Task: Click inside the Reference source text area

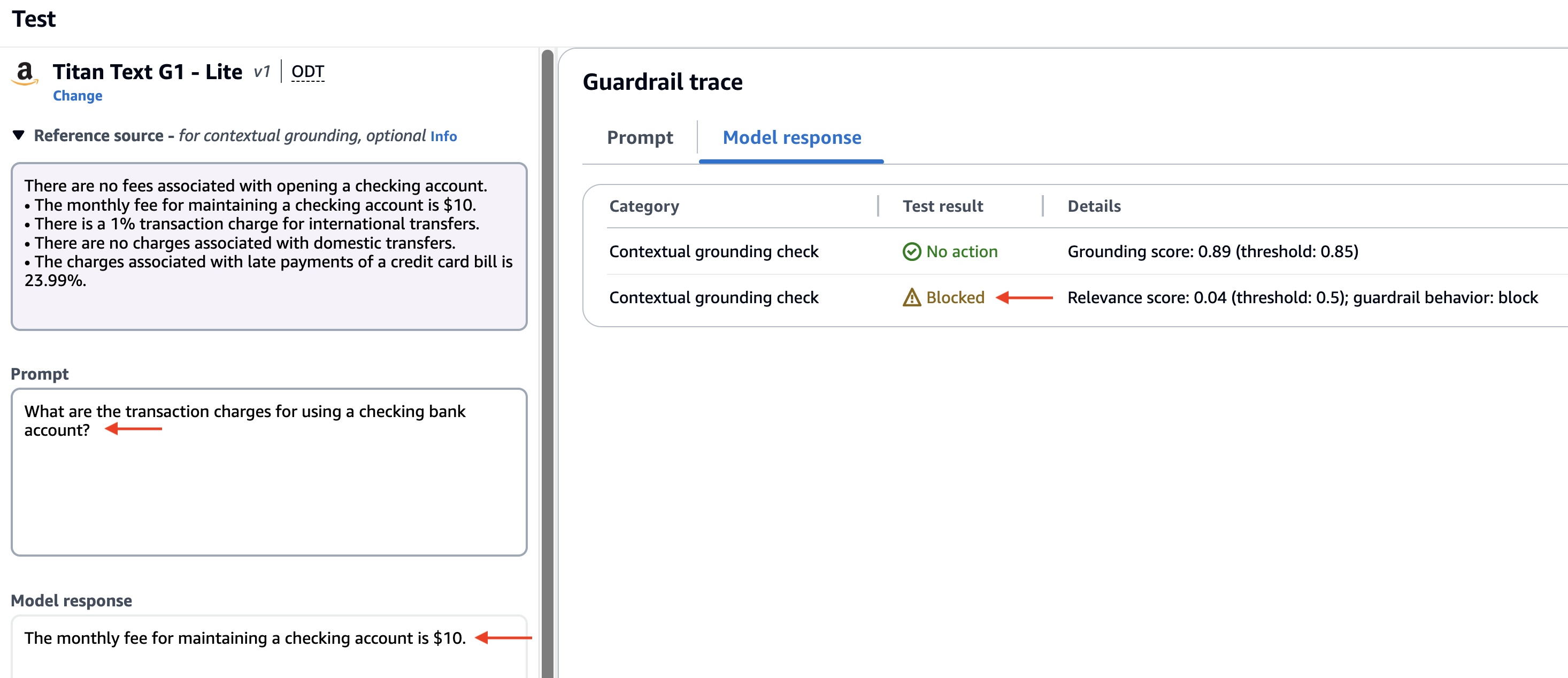Action: (268, 246)
